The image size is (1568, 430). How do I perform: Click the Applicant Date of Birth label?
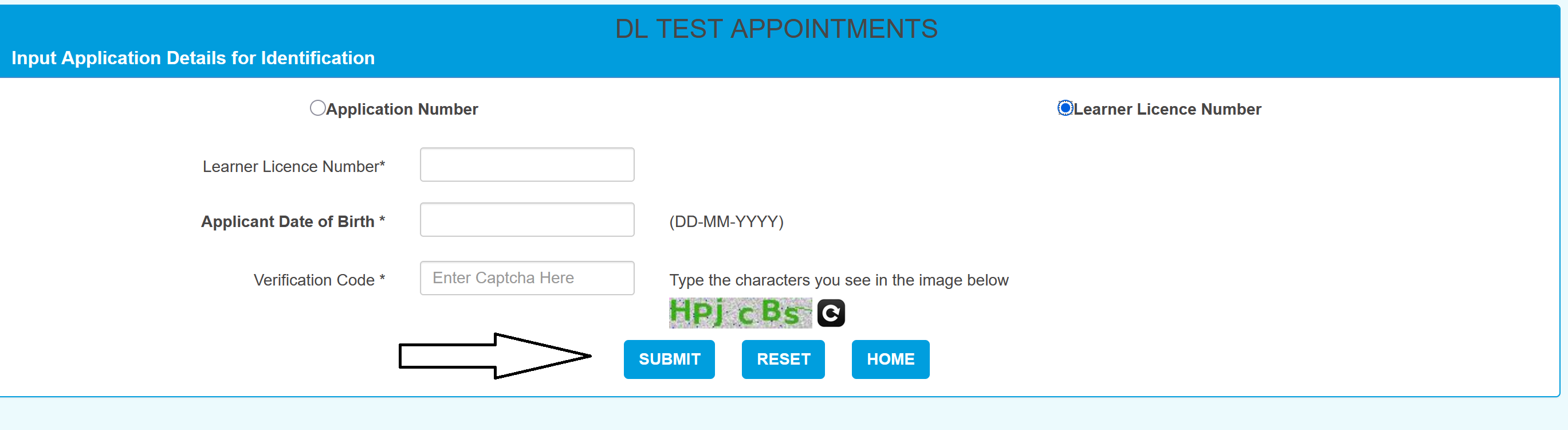pyautogui.click(x=293, y=221)
